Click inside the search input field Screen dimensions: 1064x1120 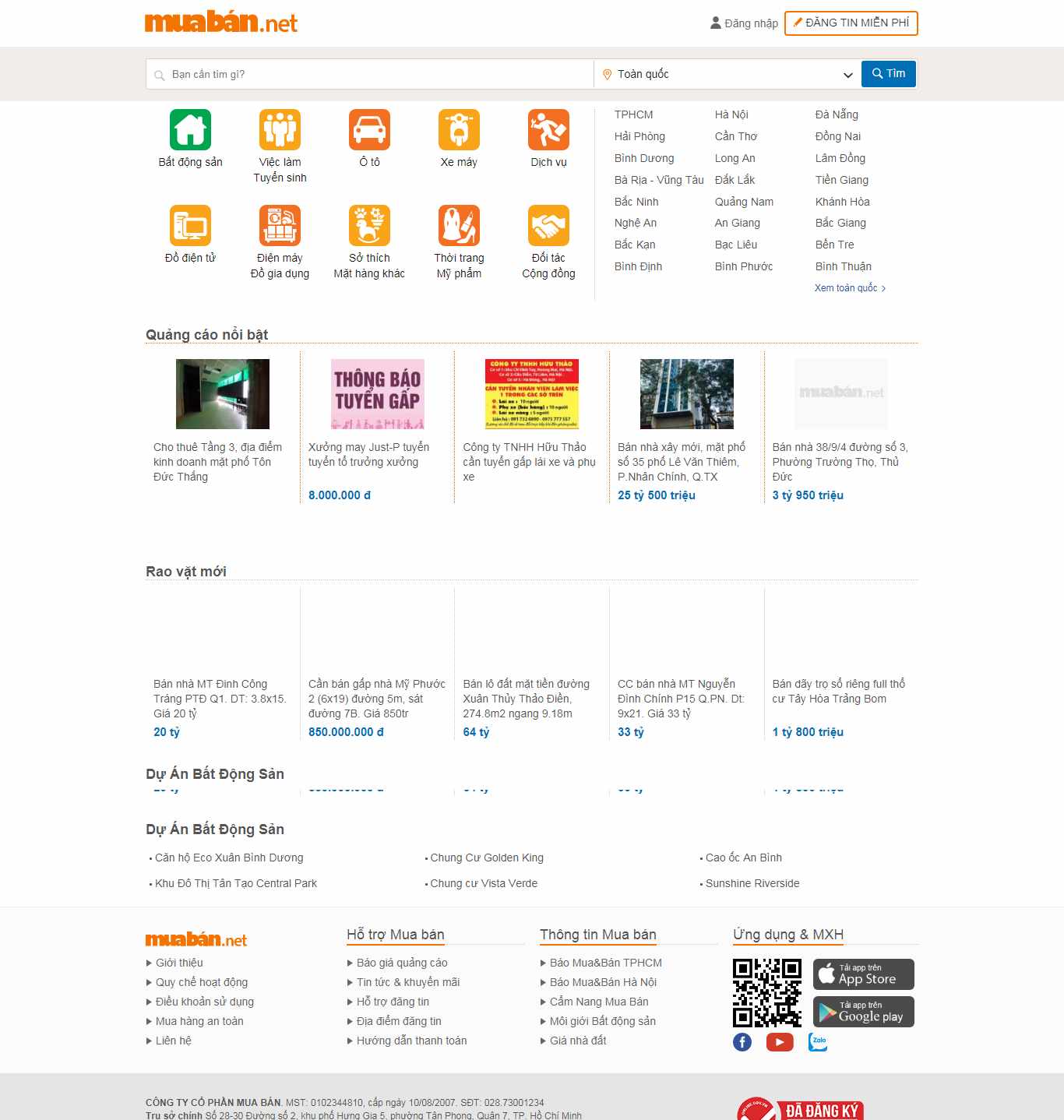coord(366,74)
